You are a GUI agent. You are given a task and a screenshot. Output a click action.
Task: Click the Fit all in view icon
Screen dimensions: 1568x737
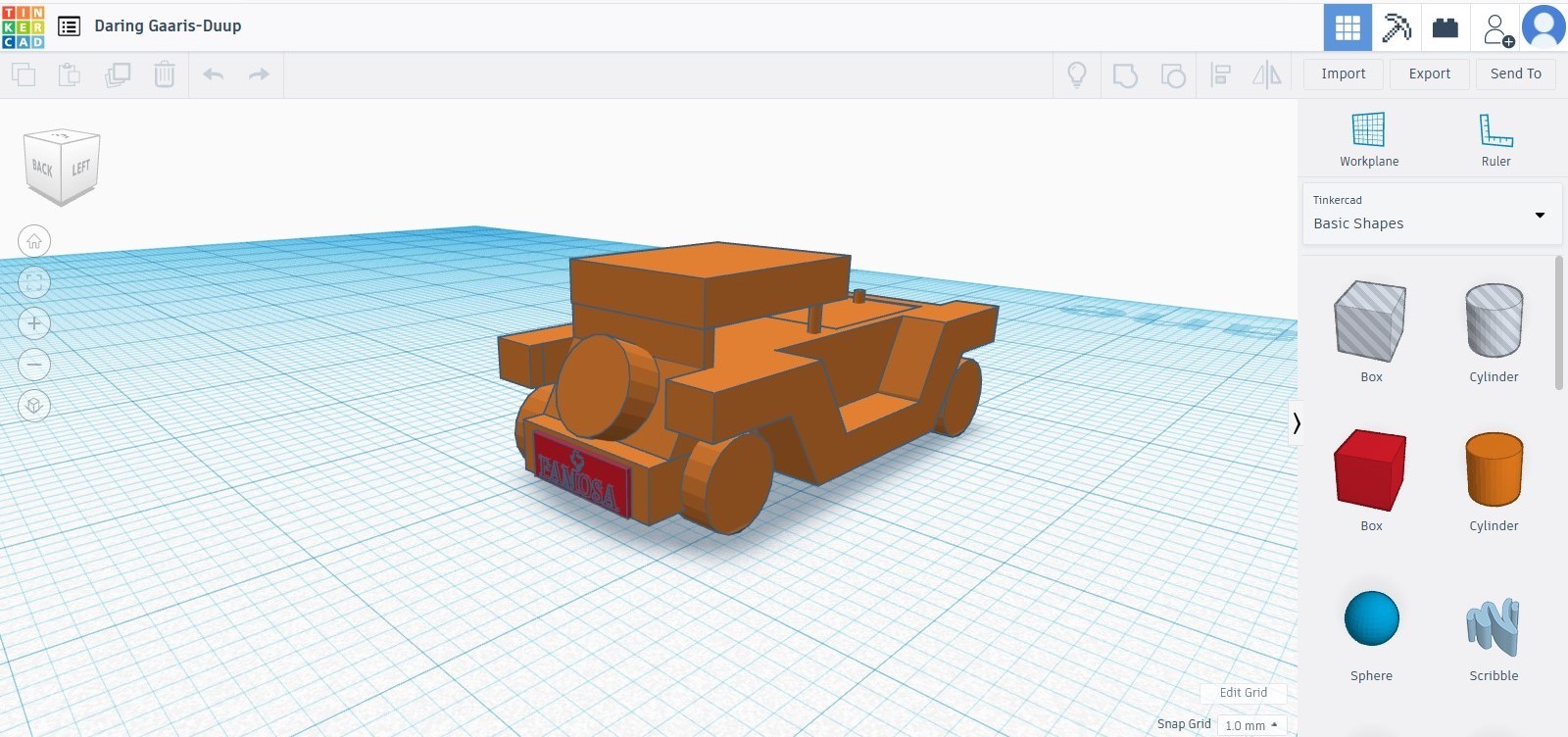34,282
